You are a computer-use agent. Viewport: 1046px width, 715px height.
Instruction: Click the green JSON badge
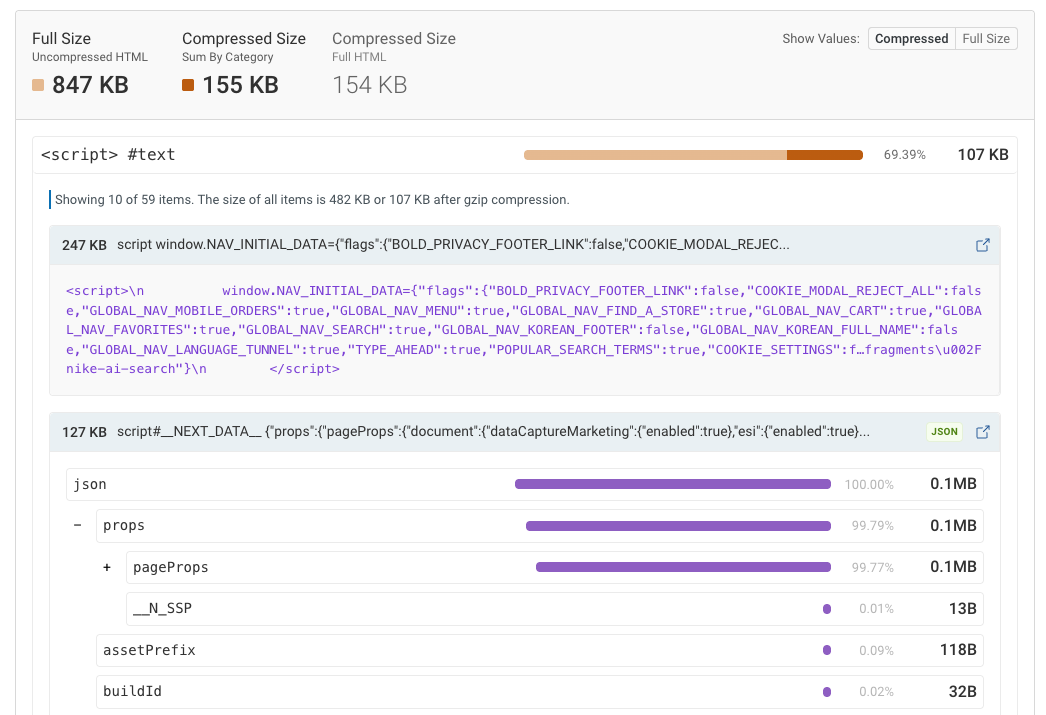coord(944,431)
